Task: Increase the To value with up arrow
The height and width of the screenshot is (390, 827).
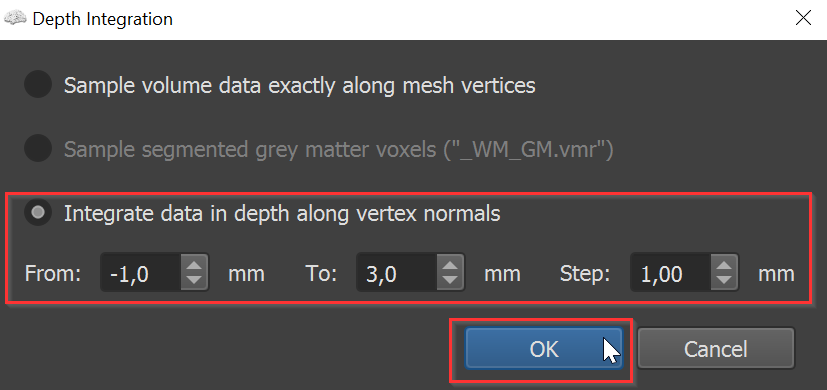Action: tap(450, 265)
